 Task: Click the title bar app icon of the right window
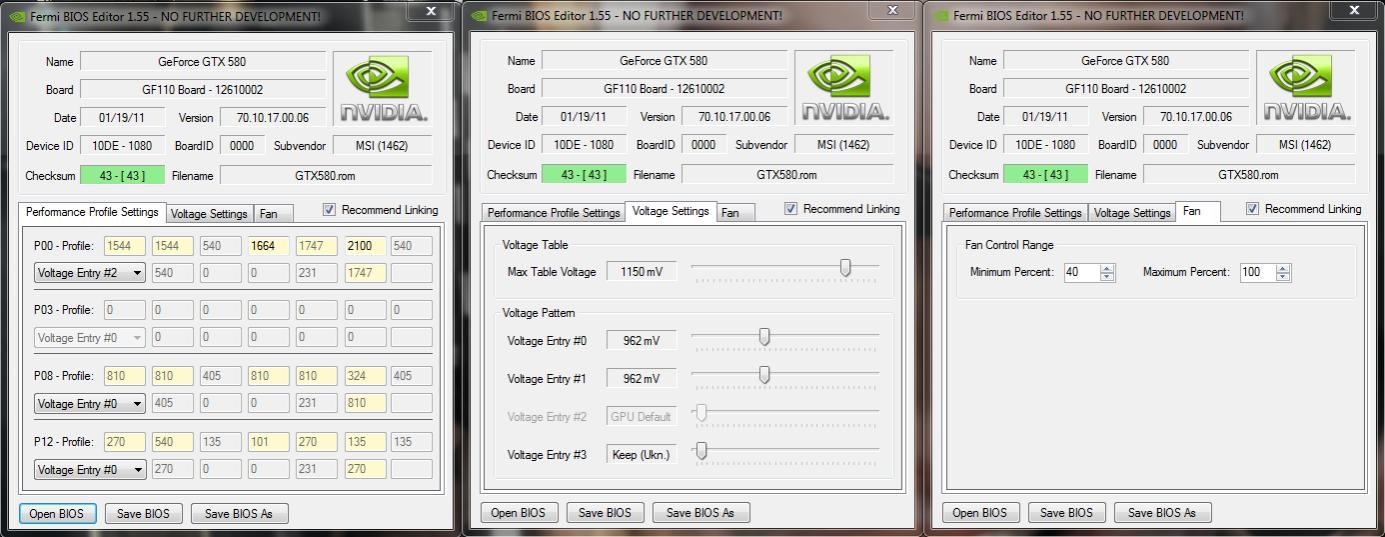pos(939,15)
